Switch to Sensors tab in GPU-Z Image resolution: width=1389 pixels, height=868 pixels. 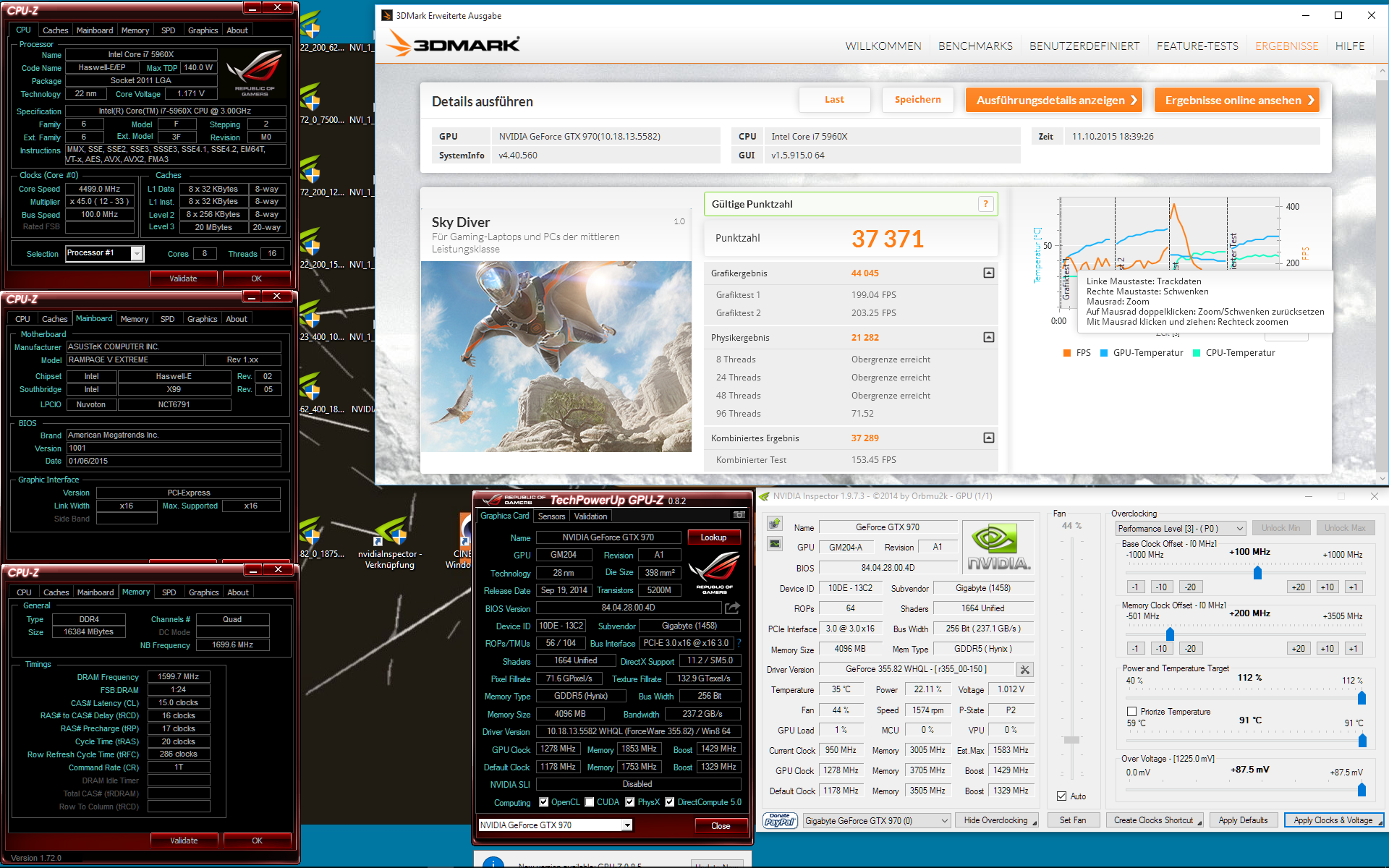(x=551, y=516)
